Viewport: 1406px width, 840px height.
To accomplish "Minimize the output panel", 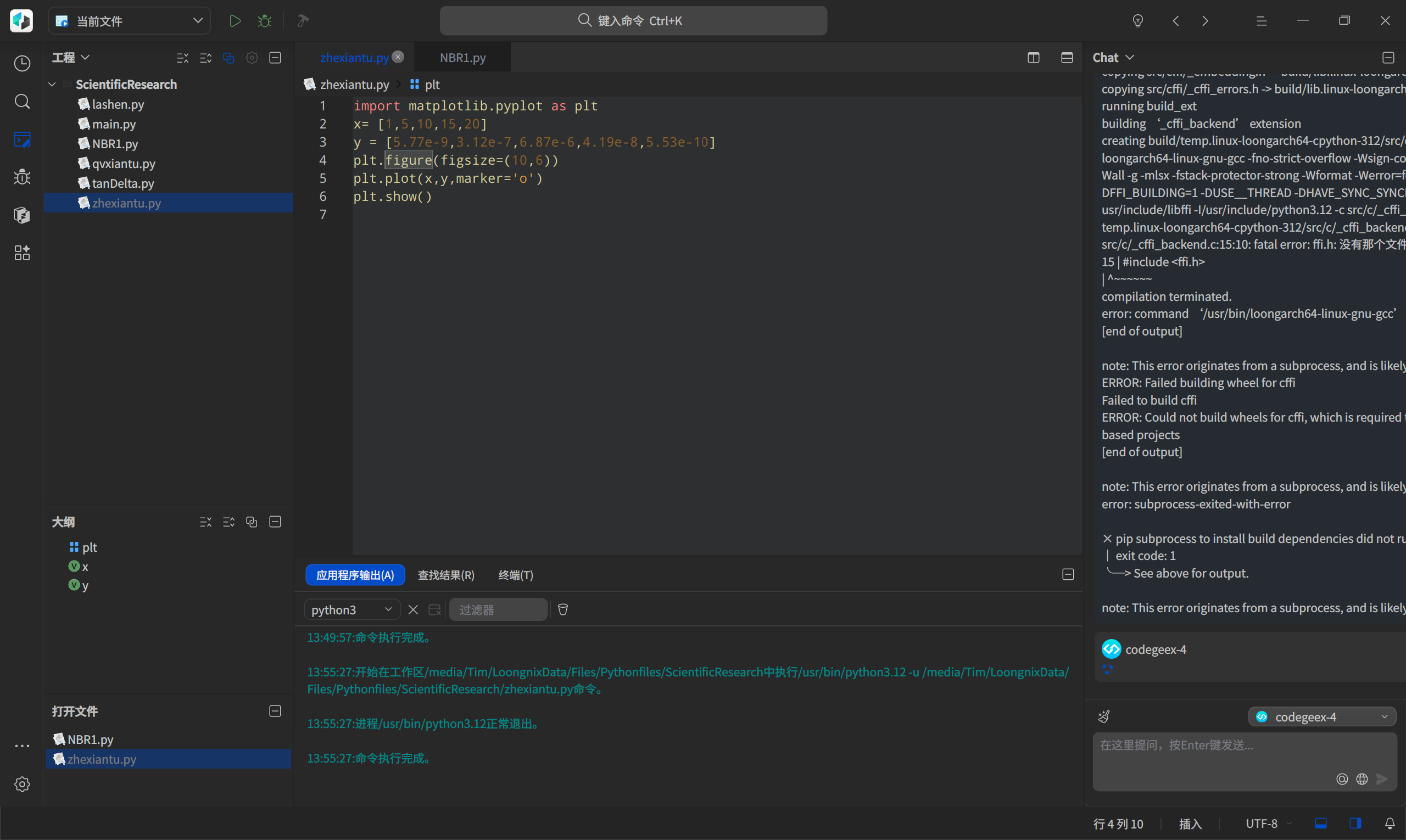I will 1068,574.
